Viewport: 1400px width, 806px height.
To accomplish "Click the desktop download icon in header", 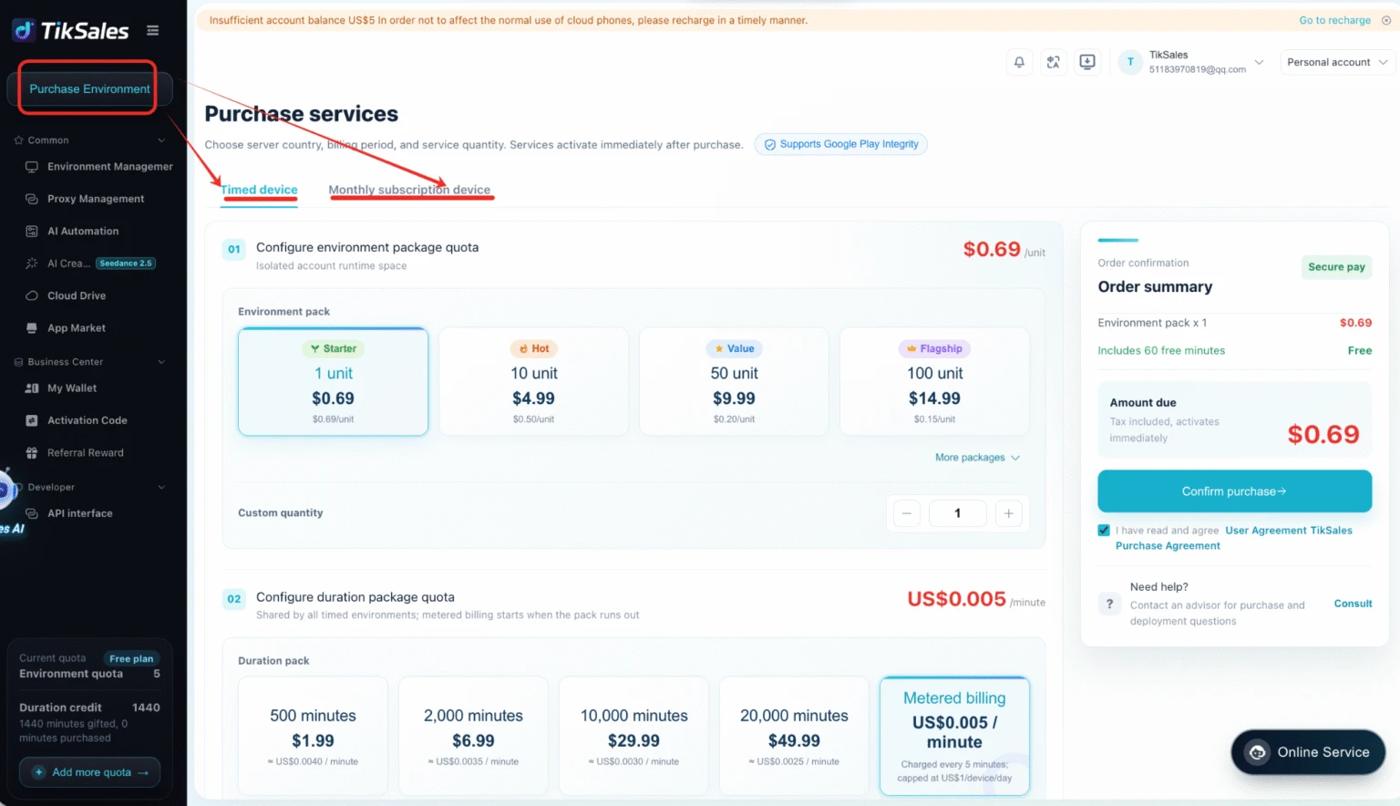I will [1087, 62].
